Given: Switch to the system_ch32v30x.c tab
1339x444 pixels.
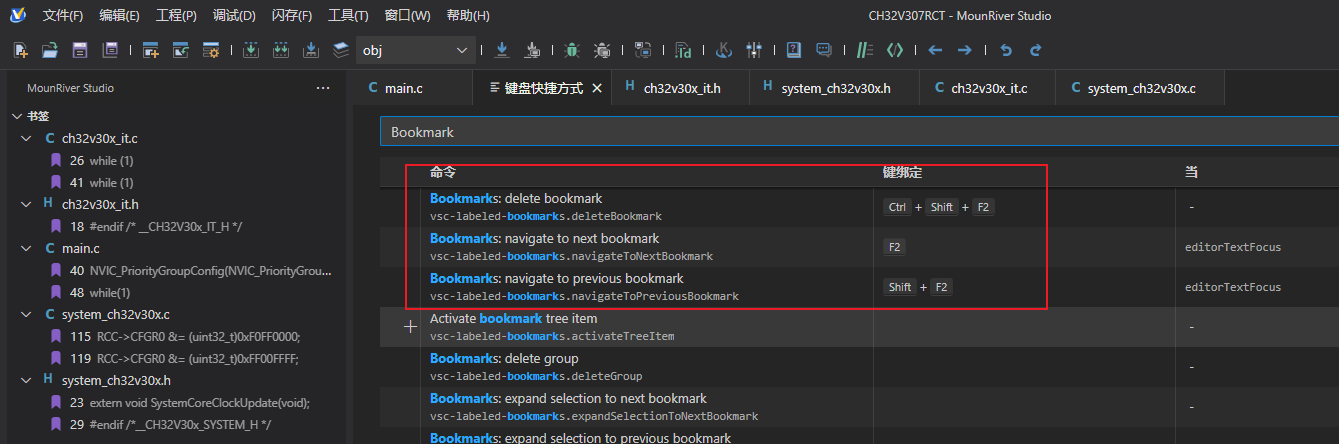Looking at the screenshot, I should pyautogui.click(x=1141, y=88).
